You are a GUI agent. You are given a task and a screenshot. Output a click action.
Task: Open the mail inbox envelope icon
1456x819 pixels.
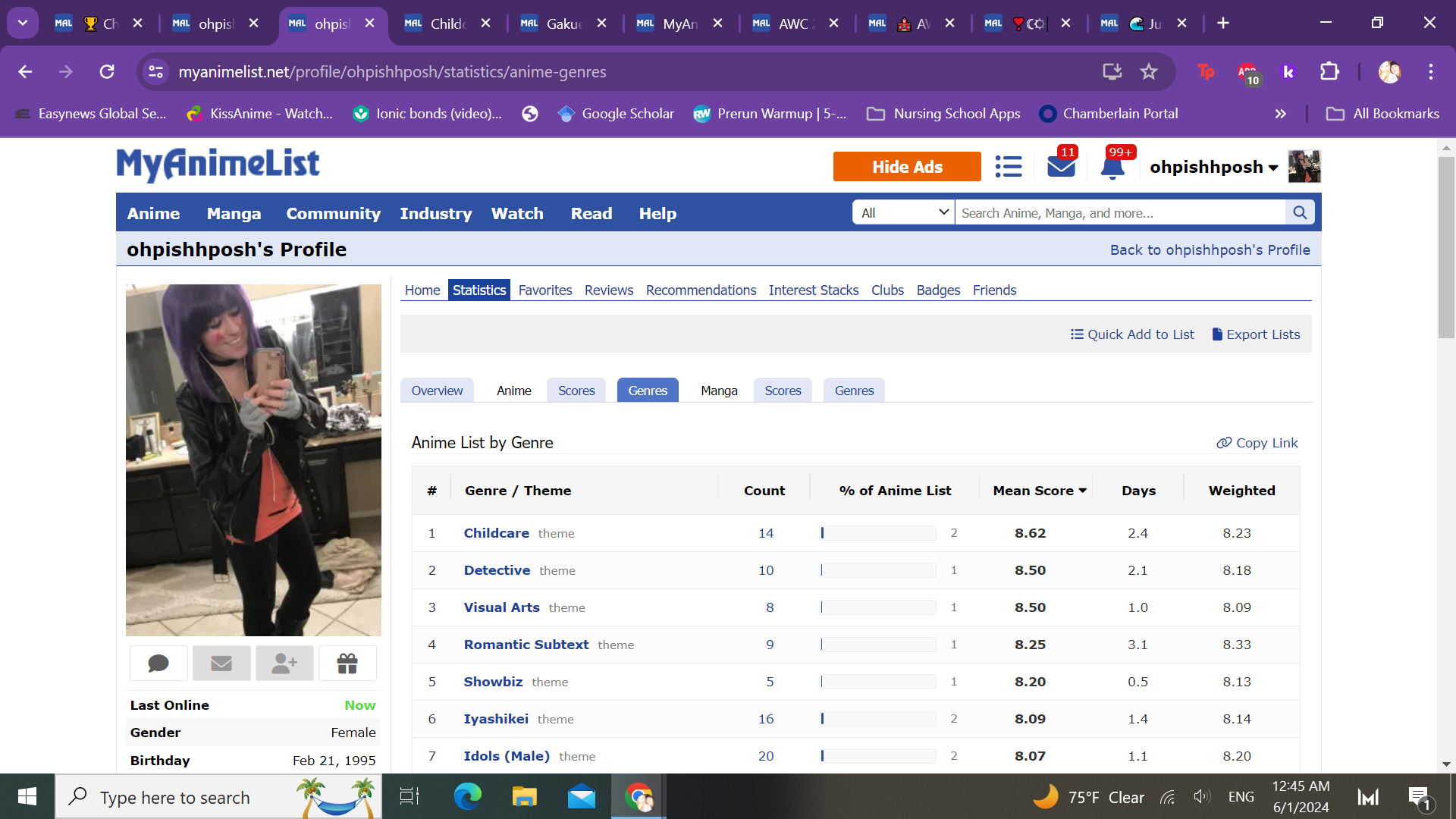[x=1061, y=165]
